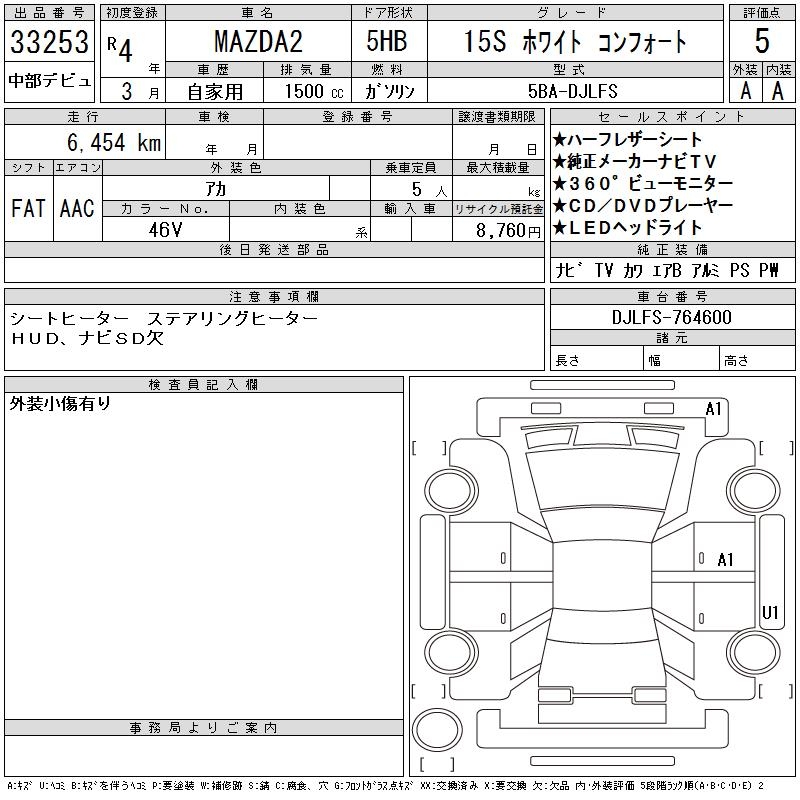Screen dimensions: 800x800
Task: Click lot number 33253
Action: [49, 41]
